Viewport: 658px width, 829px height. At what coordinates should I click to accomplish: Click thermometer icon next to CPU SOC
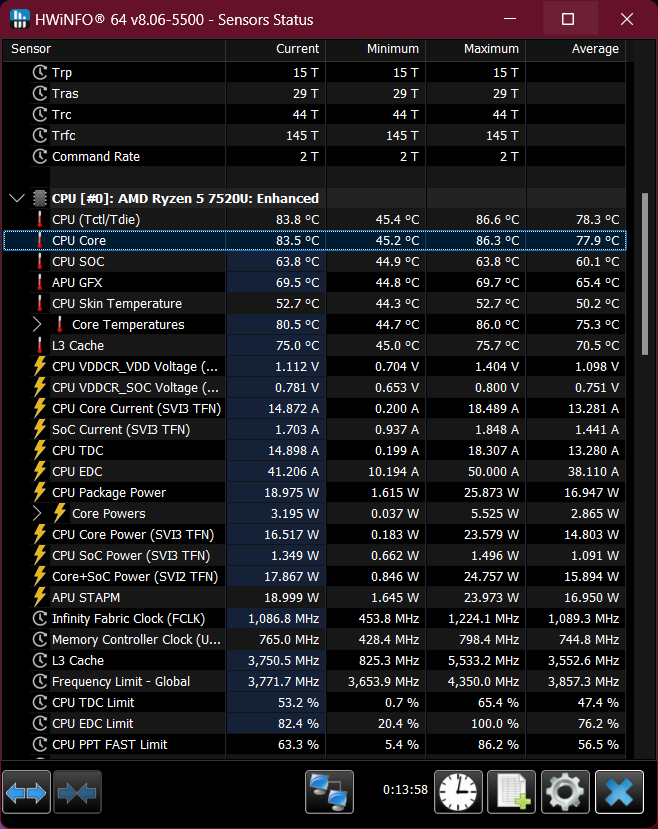pos(40,262)
